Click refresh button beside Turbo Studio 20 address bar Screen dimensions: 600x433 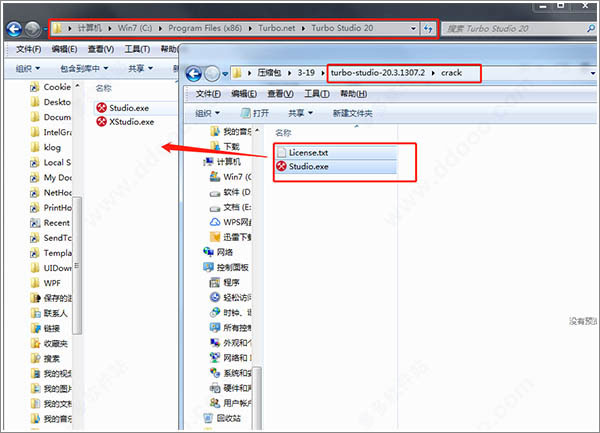click(x=428, y=28)
